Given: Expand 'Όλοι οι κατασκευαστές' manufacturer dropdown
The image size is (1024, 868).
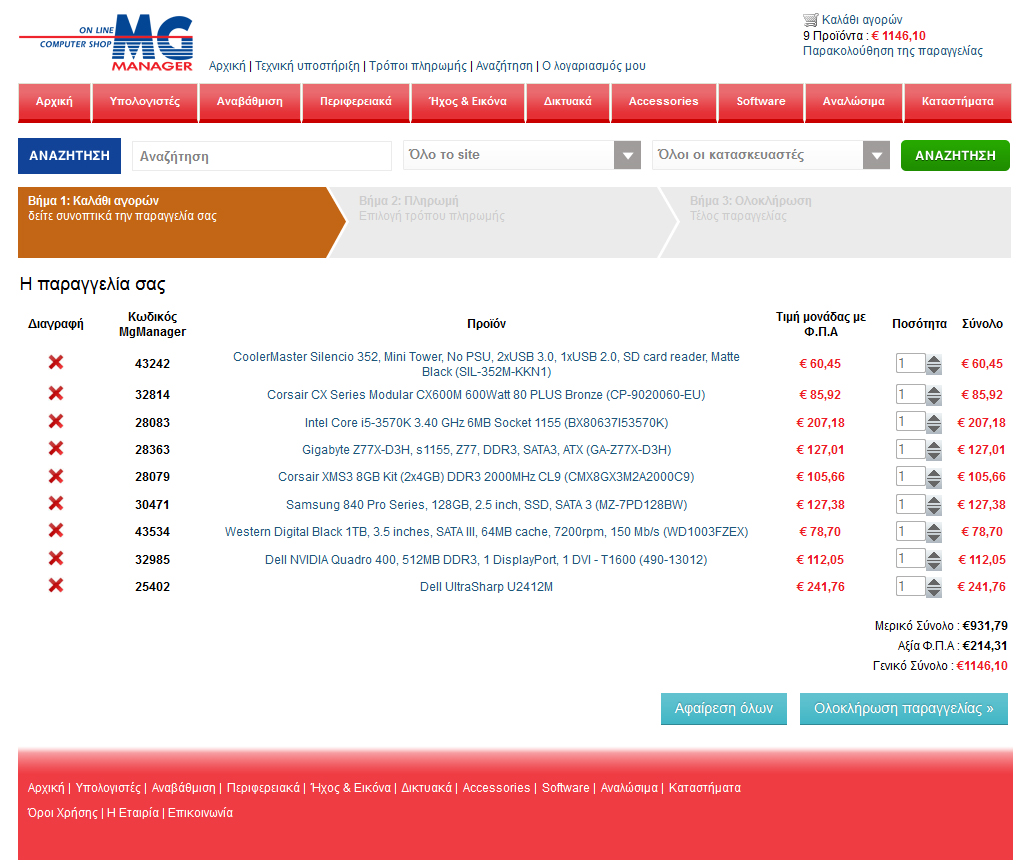Looking at the screenshot, I should (771, 155).
